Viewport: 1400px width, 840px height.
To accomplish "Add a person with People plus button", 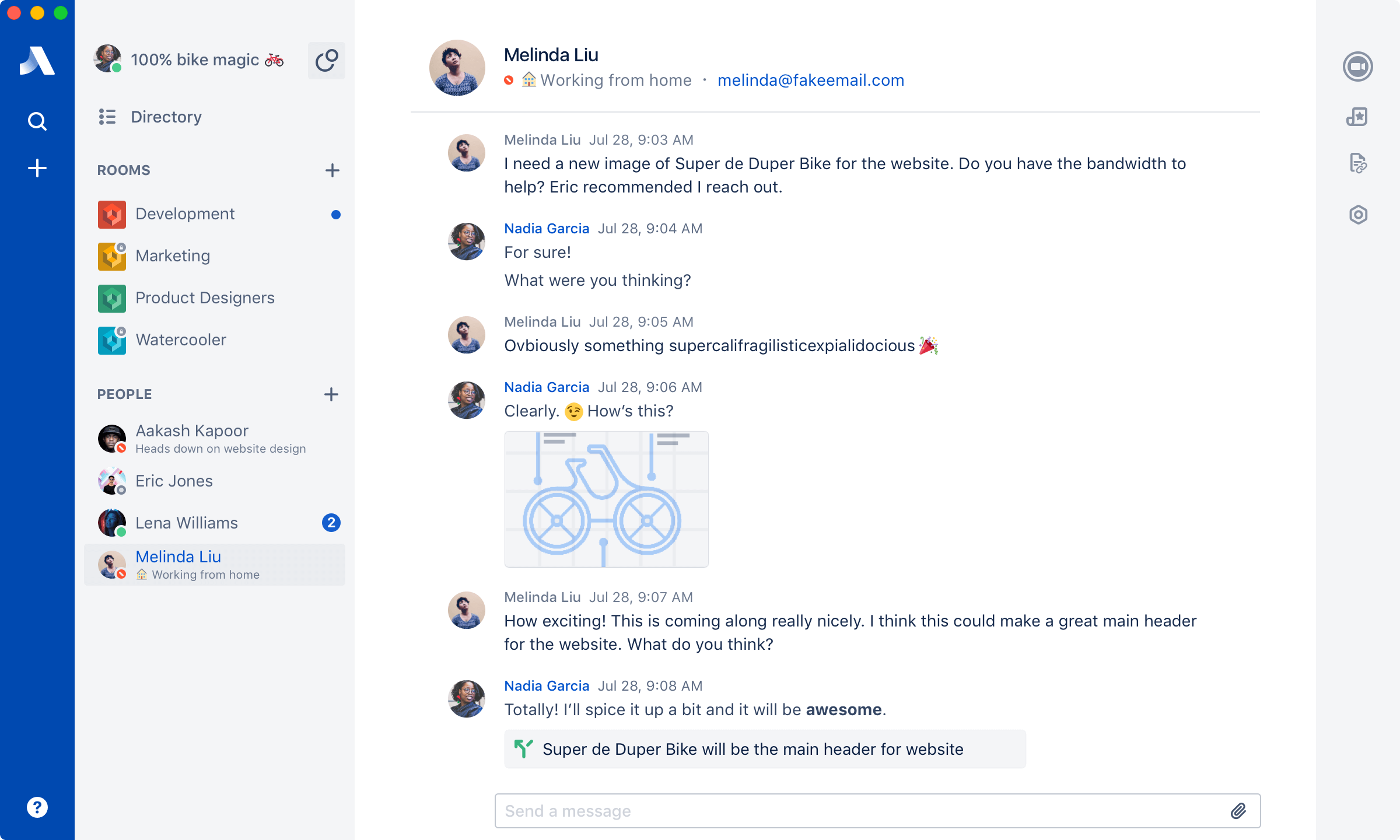I will point(331,394).
